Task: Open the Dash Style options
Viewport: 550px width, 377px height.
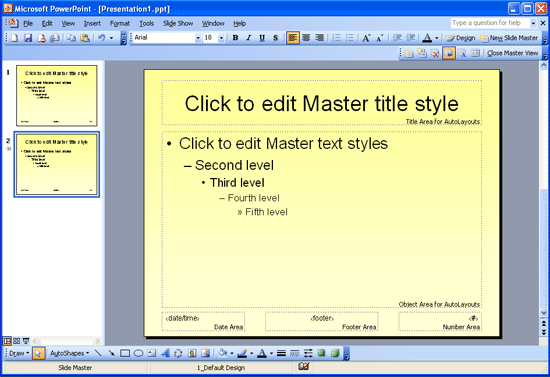Action: pyautogui.click(x=295, y=353)
